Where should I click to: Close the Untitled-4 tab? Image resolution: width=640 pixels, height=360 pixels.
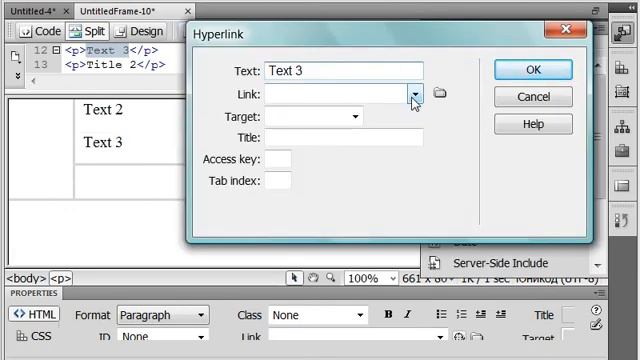pos(67,11)
